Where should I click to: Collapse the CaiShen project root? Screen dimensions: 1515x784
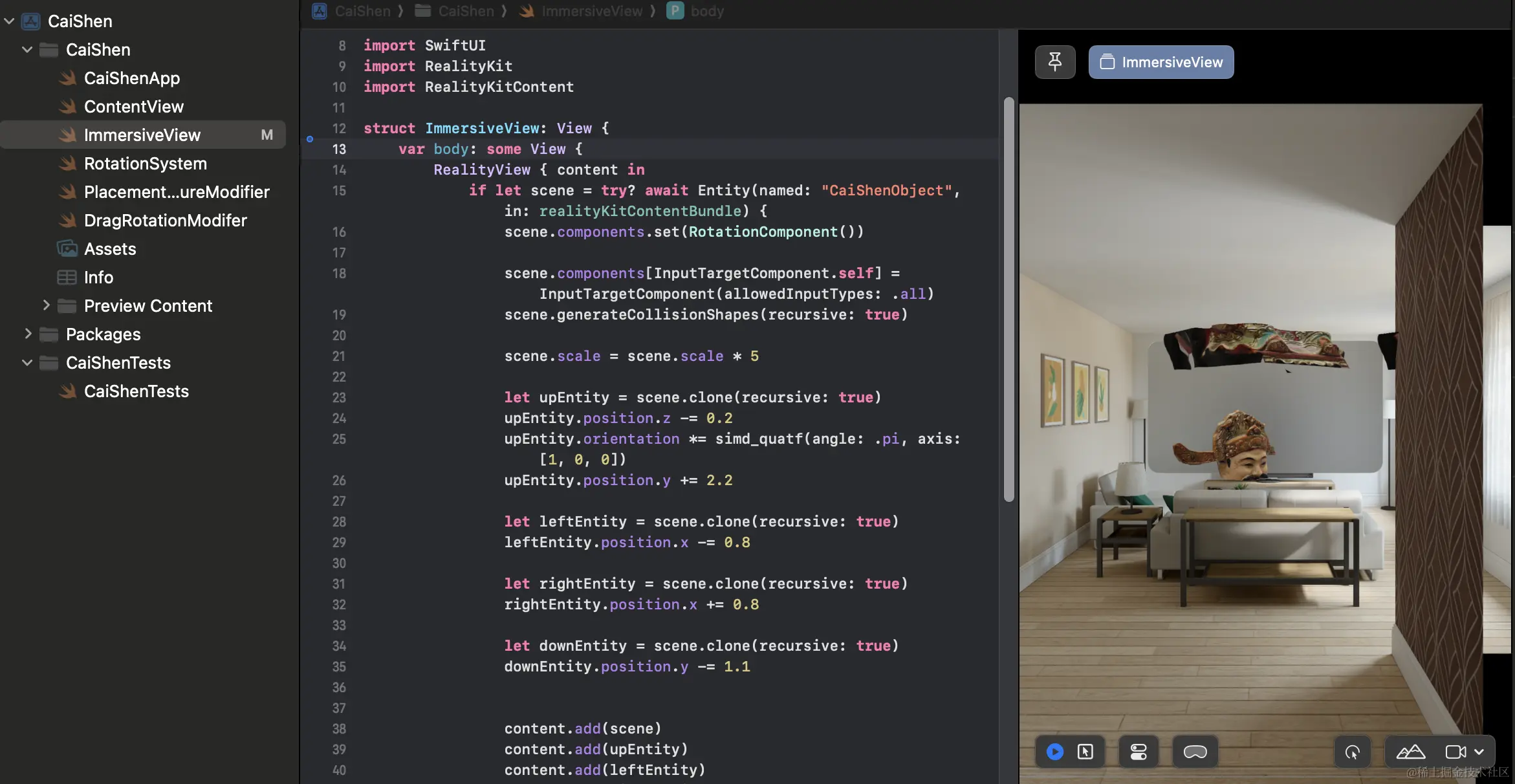9,21
